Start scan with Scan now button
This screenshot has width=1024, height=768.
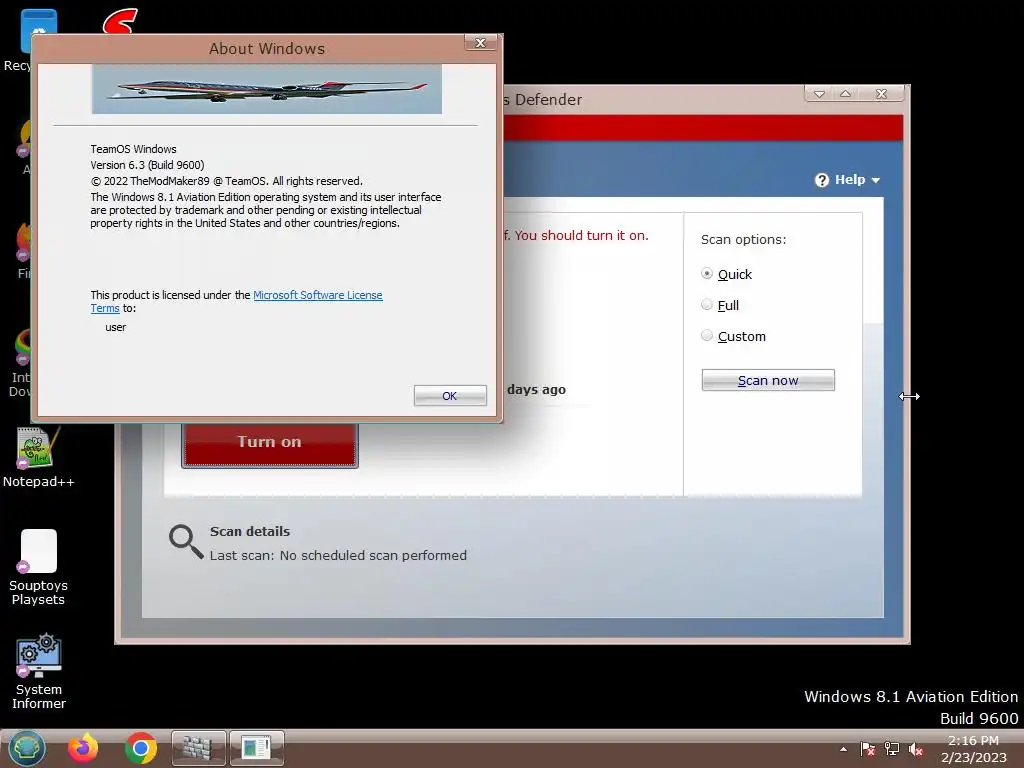[x=768, y=380]
